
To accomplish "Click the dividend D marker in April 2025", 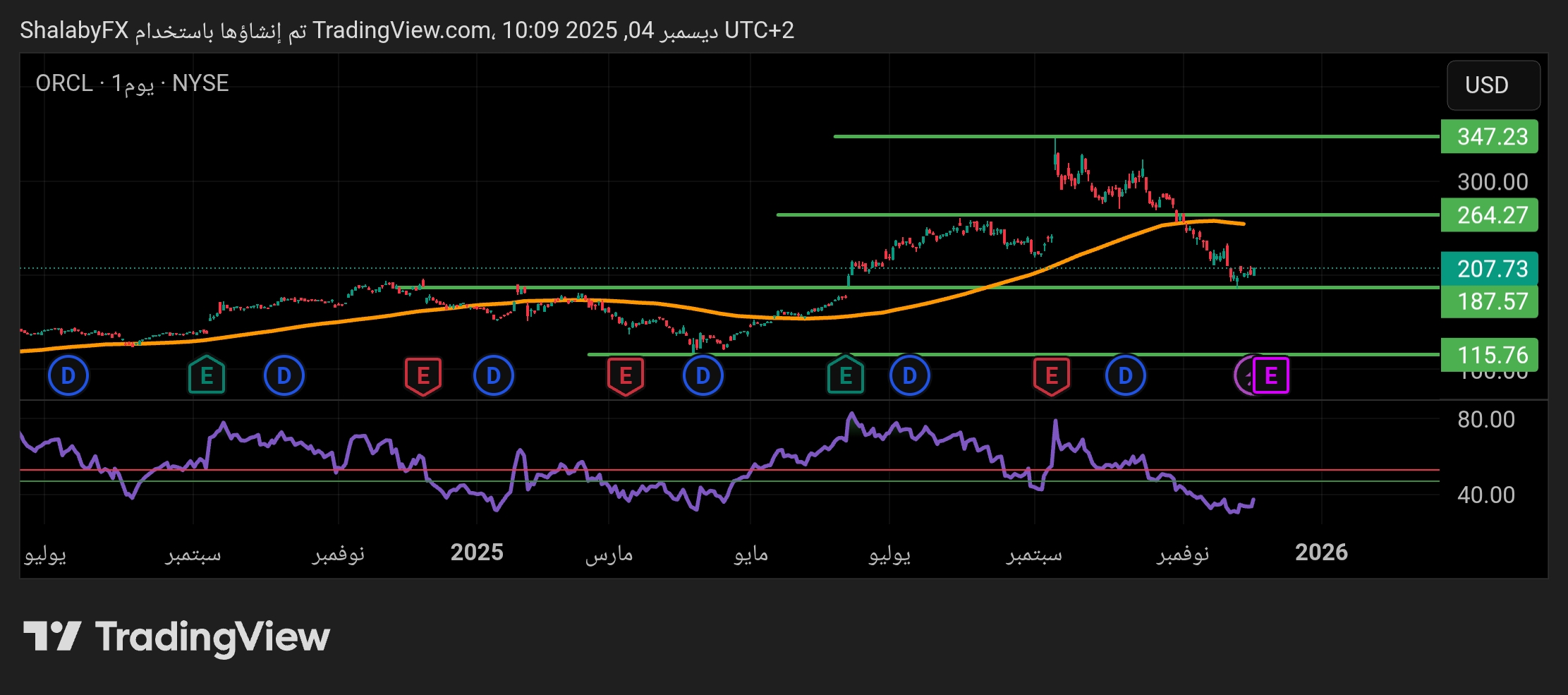I will coord(703,375).
